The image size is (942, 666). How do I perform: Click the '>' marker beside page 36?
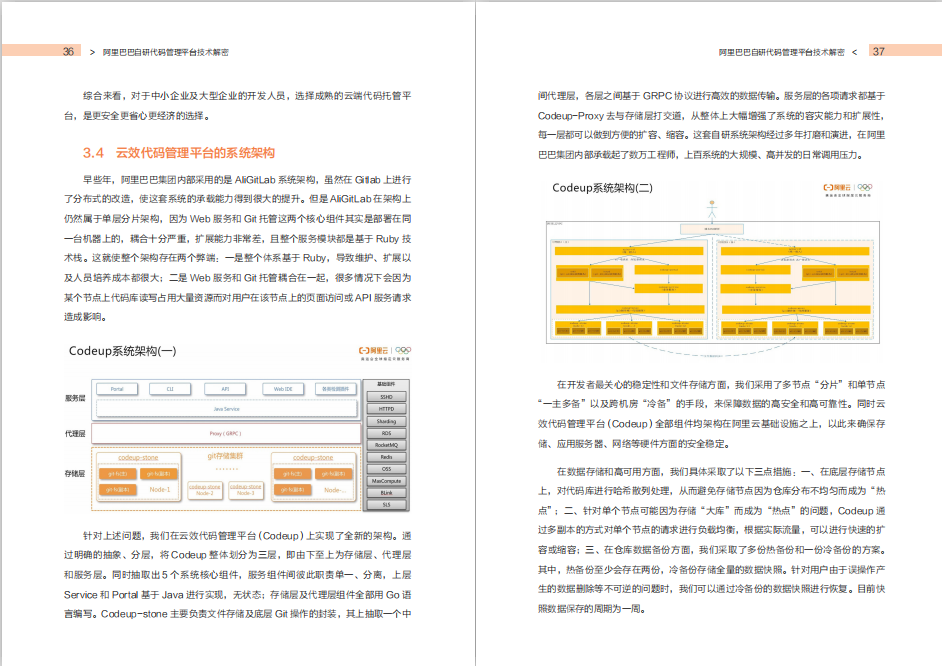(92, 52)
